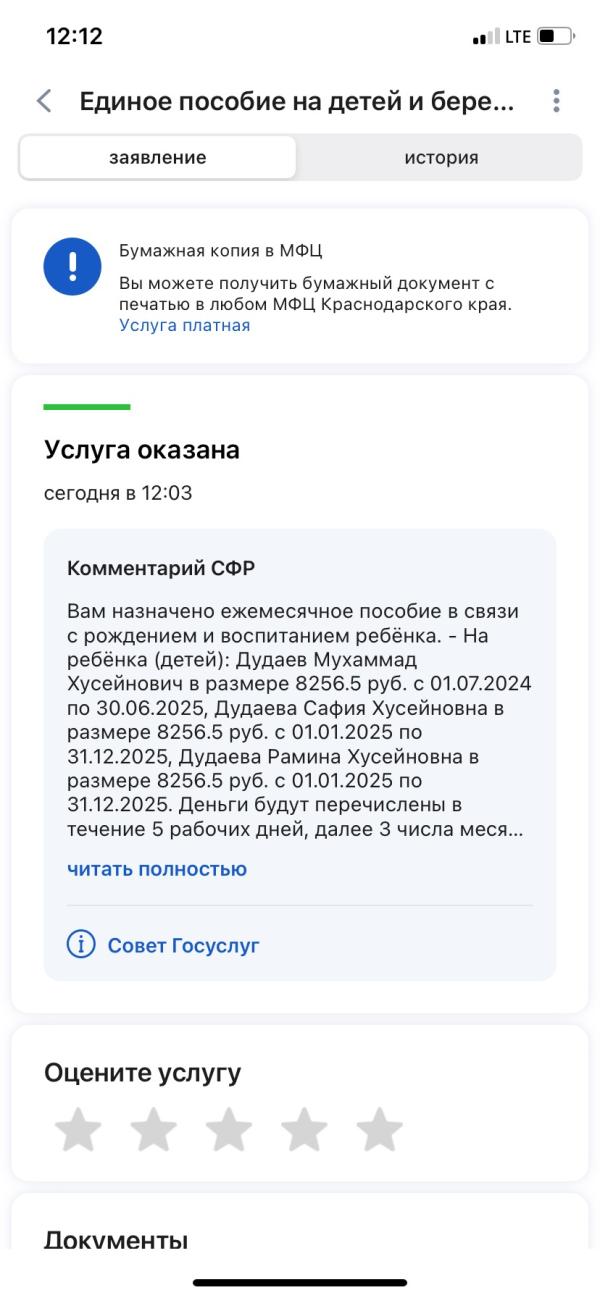Tap the Услуга оказана status heading
Image resolution: width=600 pixels, height=1297 pixels.
click(142, 450)
